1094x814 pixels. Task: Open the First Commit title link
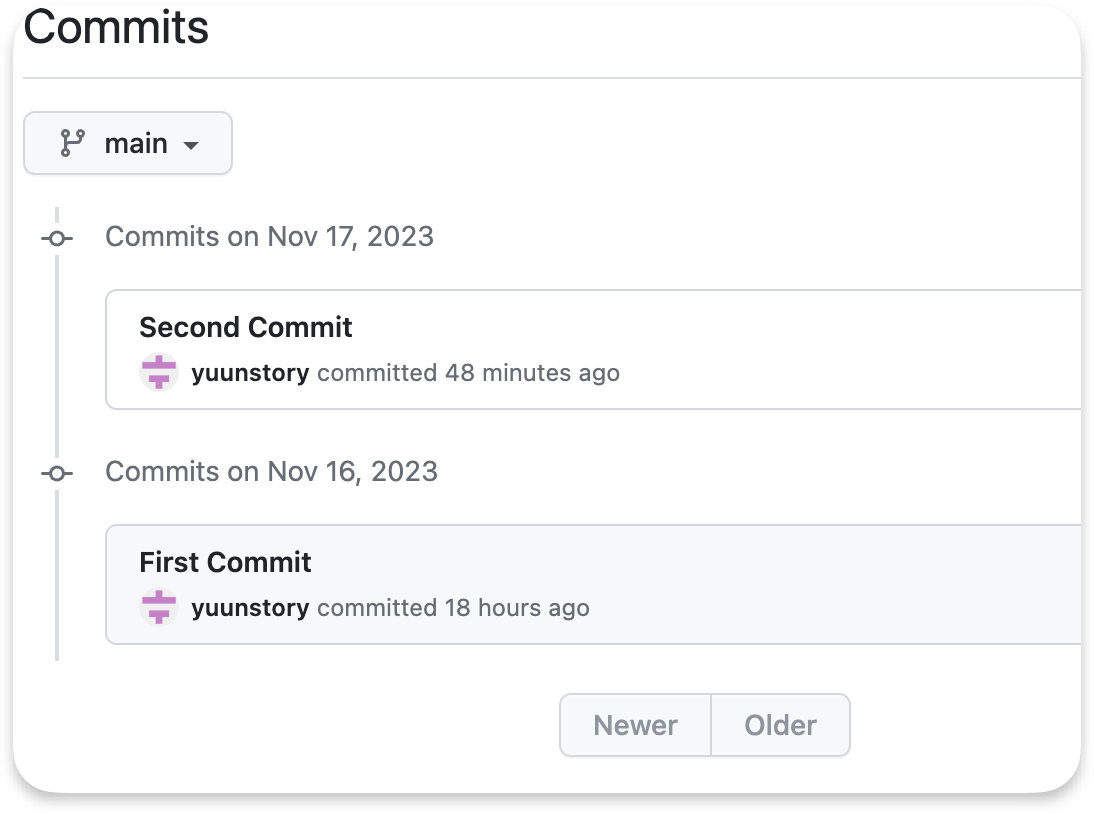(225, 562)
